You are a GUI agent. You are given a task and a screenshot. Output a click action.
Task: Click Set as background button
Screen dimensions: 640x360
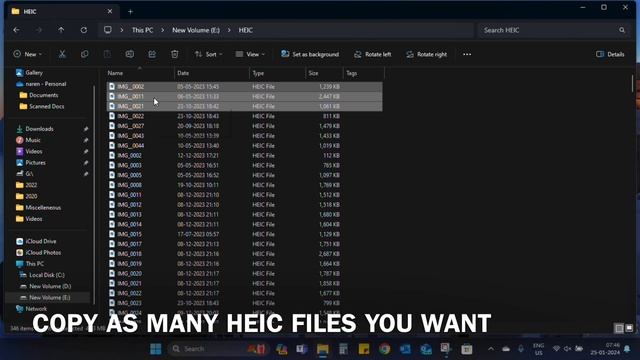point(310,54)
